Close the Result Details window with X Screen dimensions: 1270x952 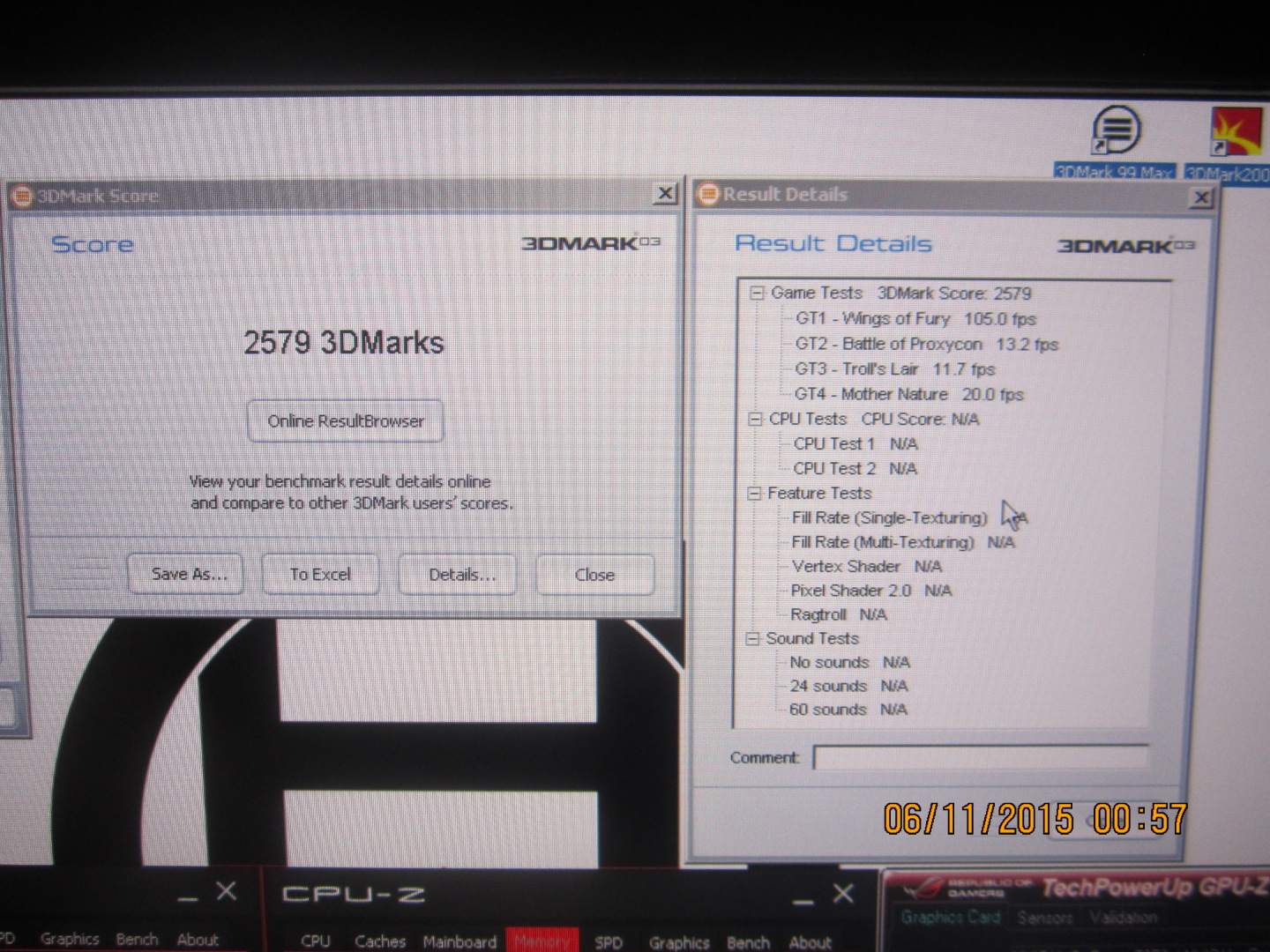pyautogui.click(x=1201, y=197)
